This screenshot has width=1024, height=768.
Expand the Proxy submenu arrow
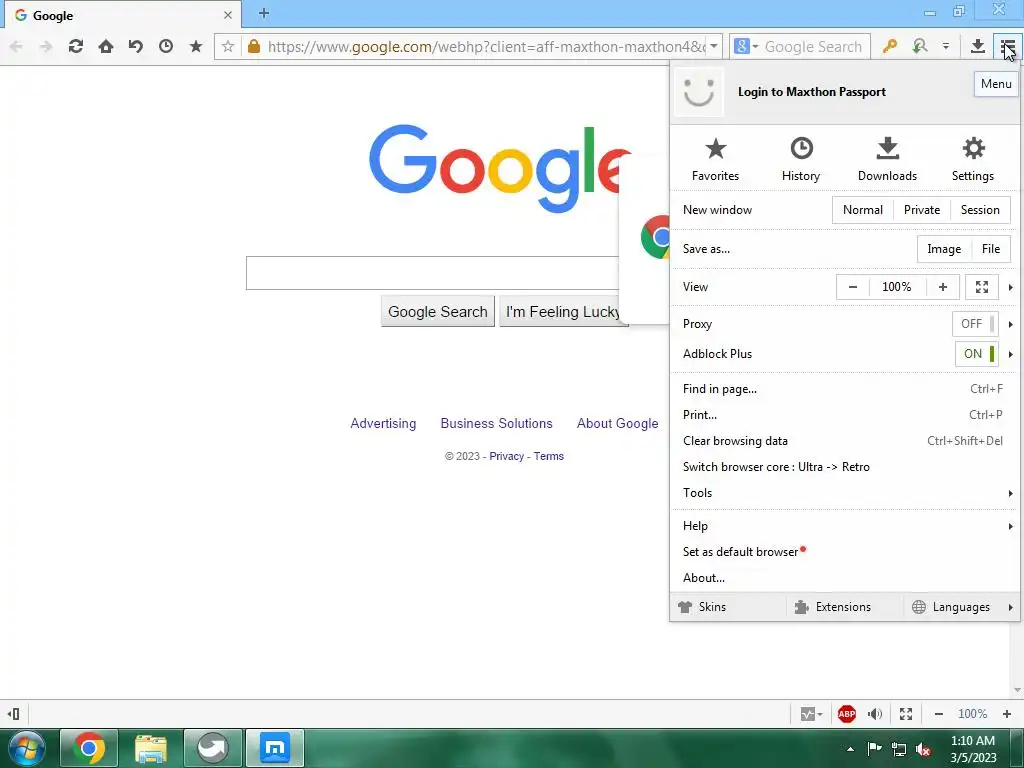tap(1010, 324)
